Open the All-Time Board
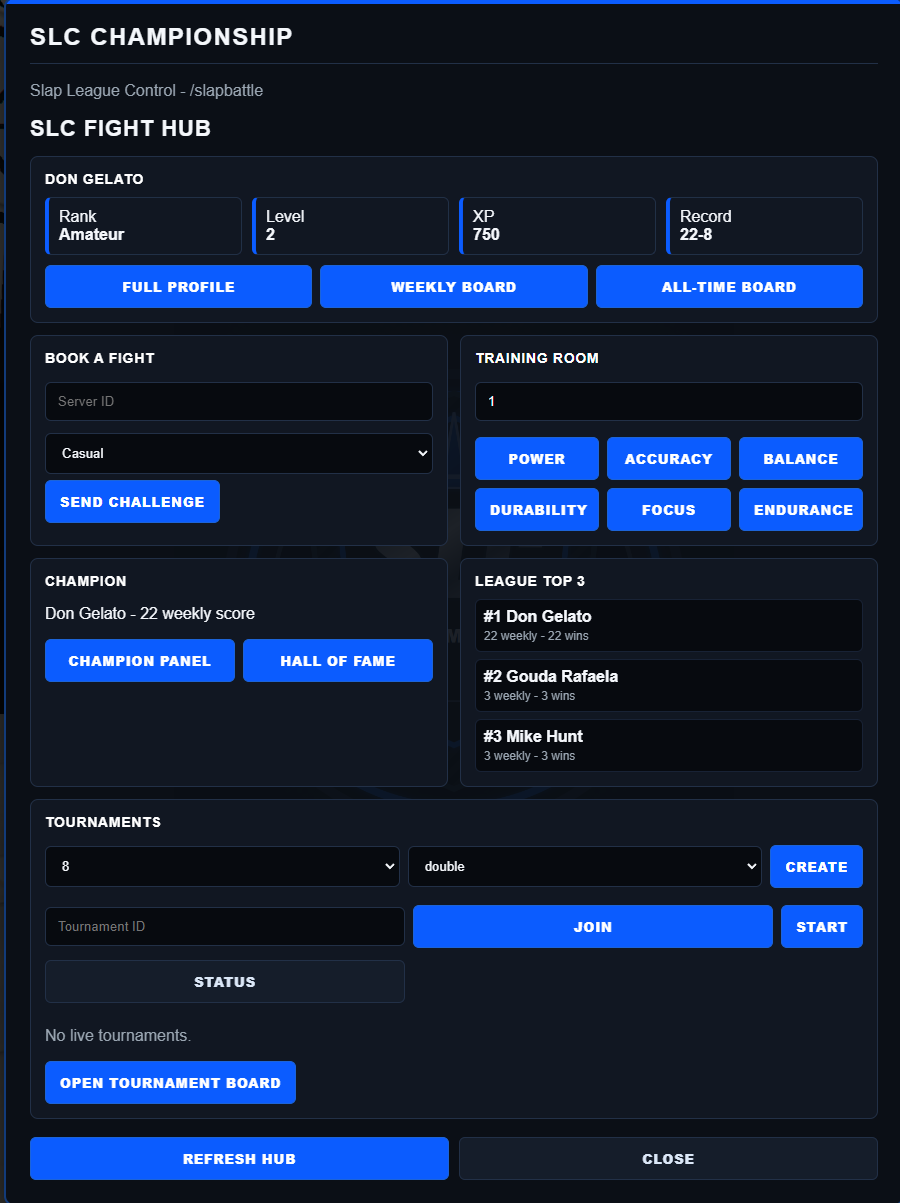The image size is (900, 1203). tap(729, 286)
